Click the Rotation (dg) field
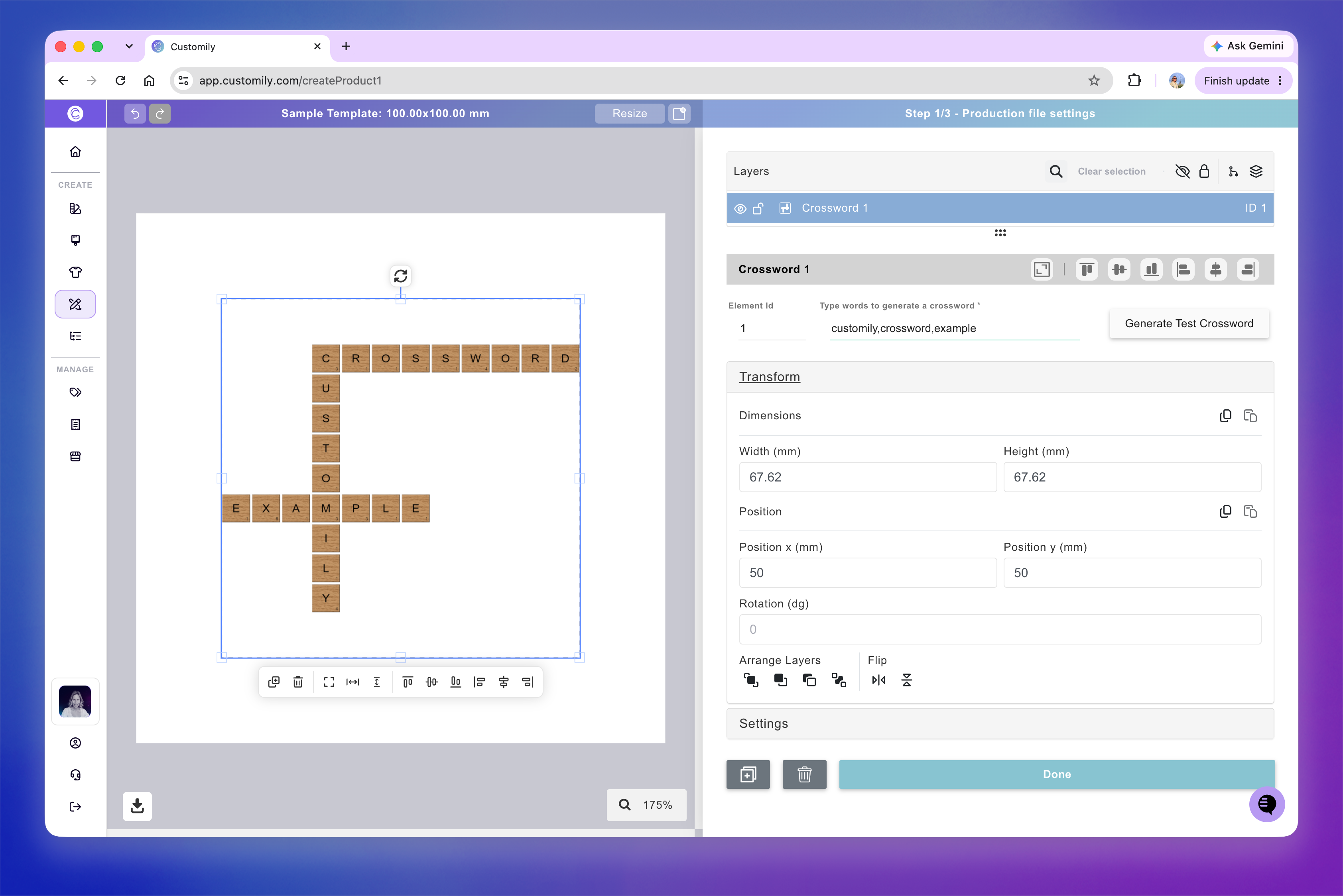This screenshot has width=1343, height=896. (x=1000, y=629)
